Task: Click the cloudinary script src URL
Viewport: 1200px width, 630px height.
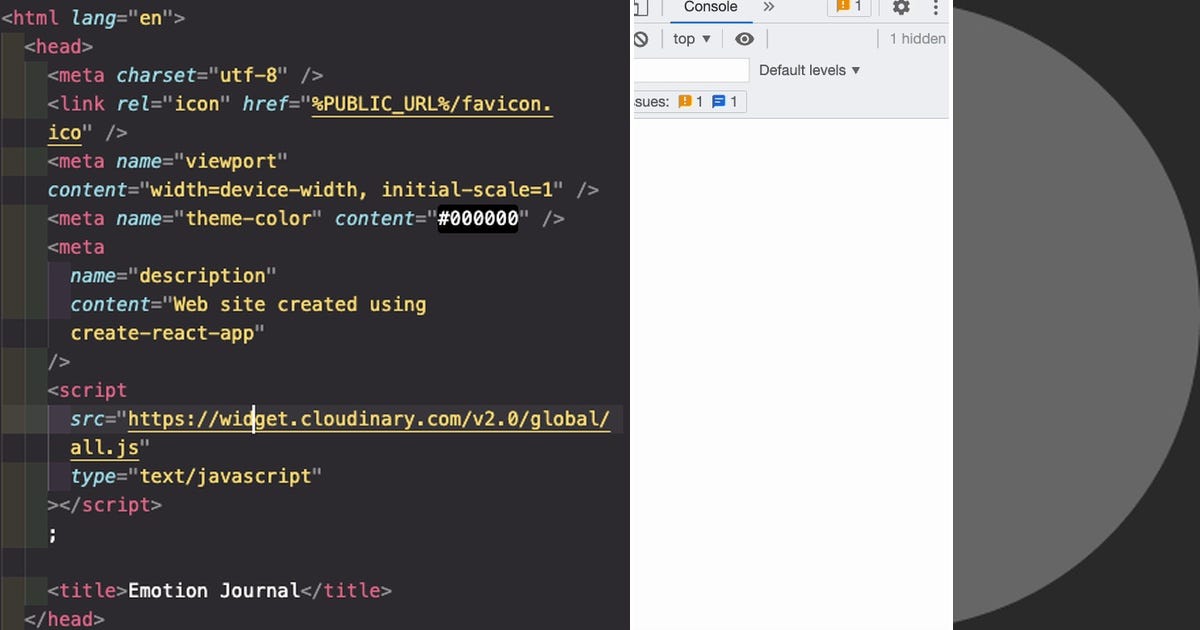Action: click(369, 418)
